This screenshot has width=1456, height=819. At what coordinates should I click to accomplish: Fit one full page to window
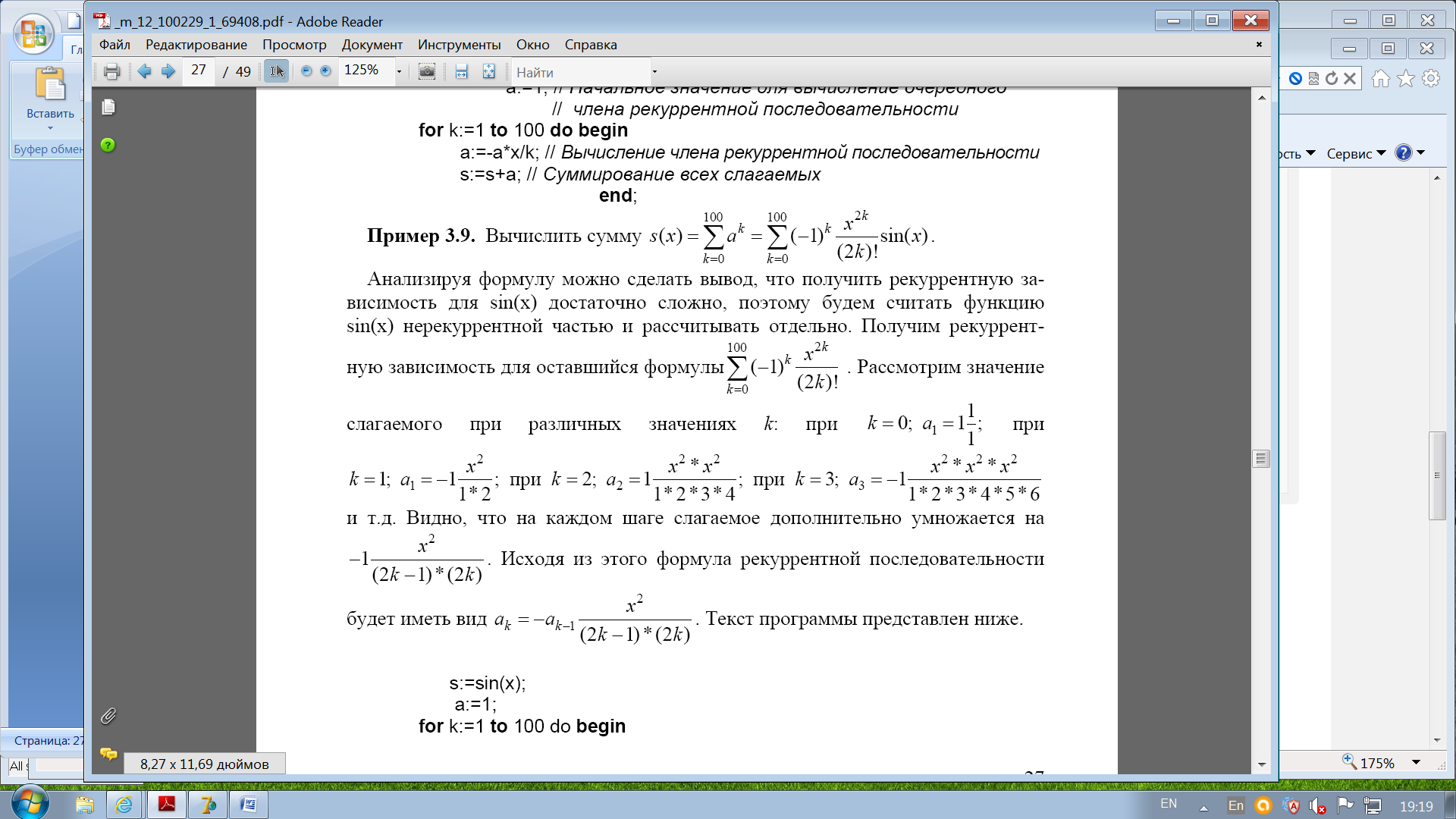click(488, 72)
